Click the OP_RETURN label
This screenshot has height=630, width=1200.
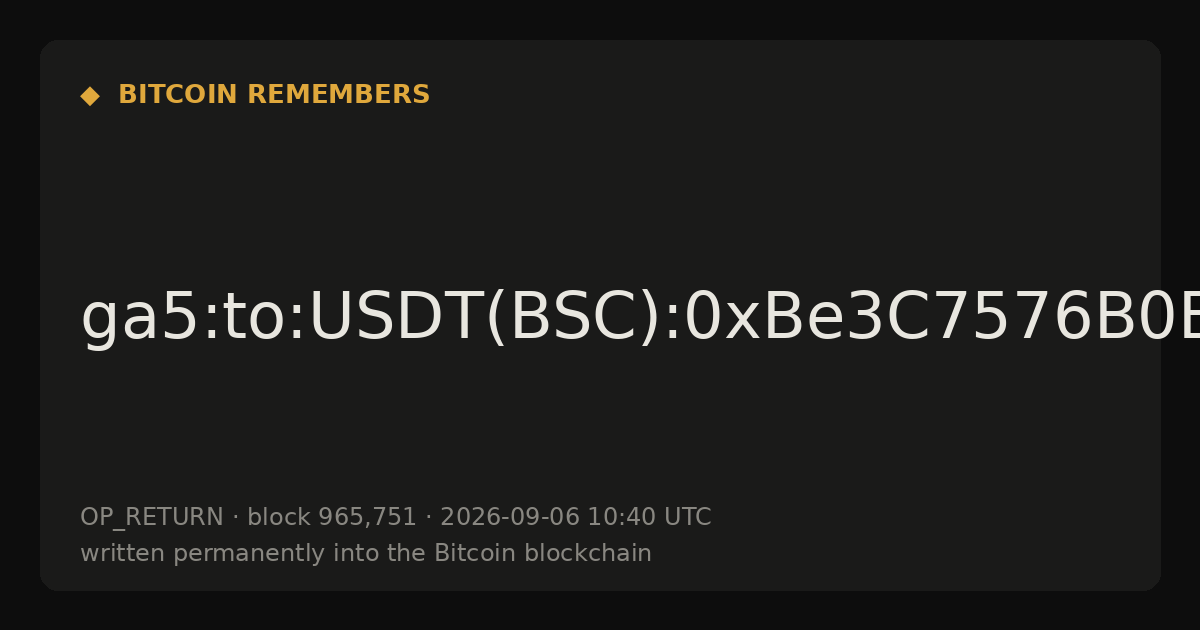152,517
